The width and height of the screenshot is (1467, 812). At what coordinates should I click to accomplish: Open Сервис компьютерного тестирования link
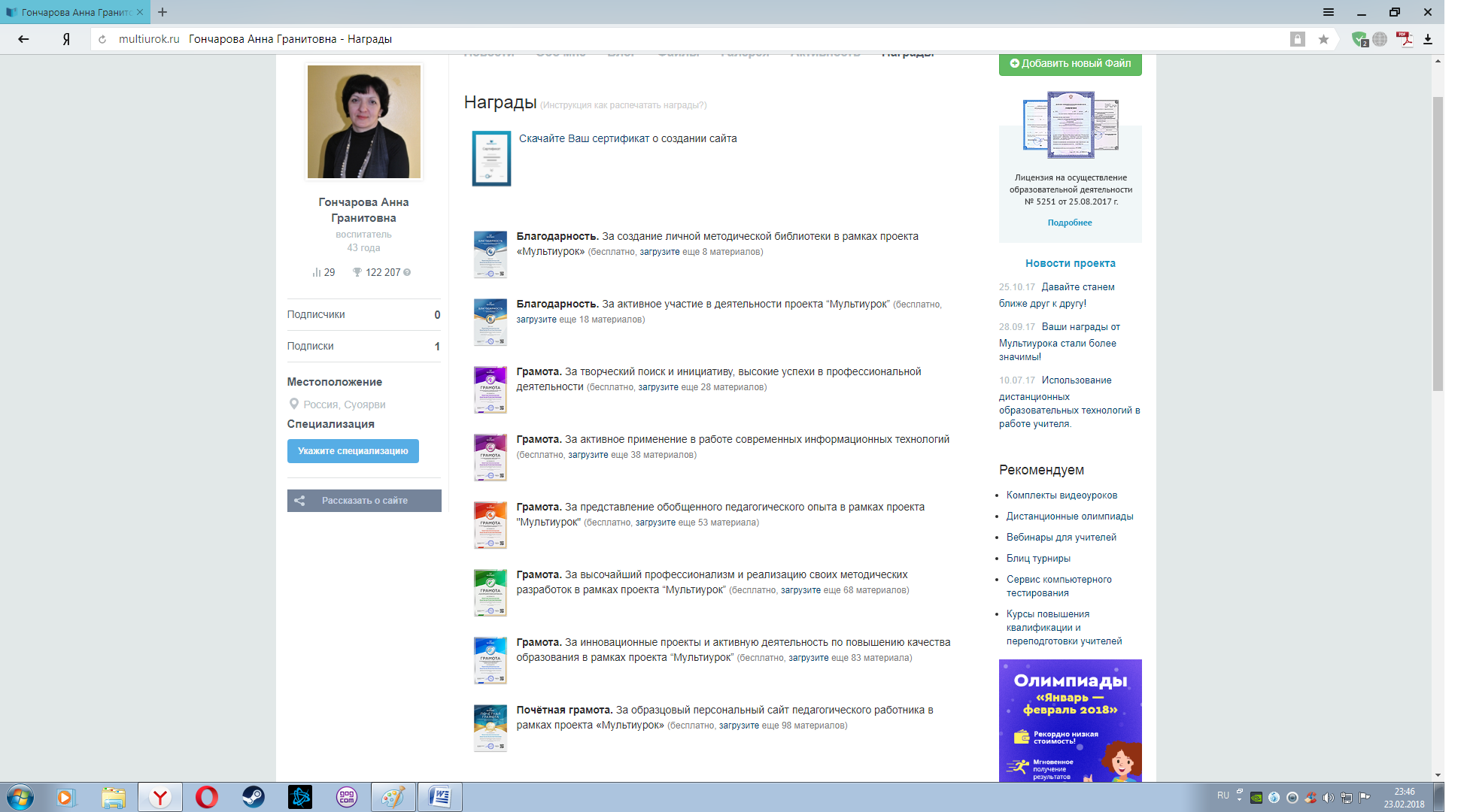coord(1059,586)
